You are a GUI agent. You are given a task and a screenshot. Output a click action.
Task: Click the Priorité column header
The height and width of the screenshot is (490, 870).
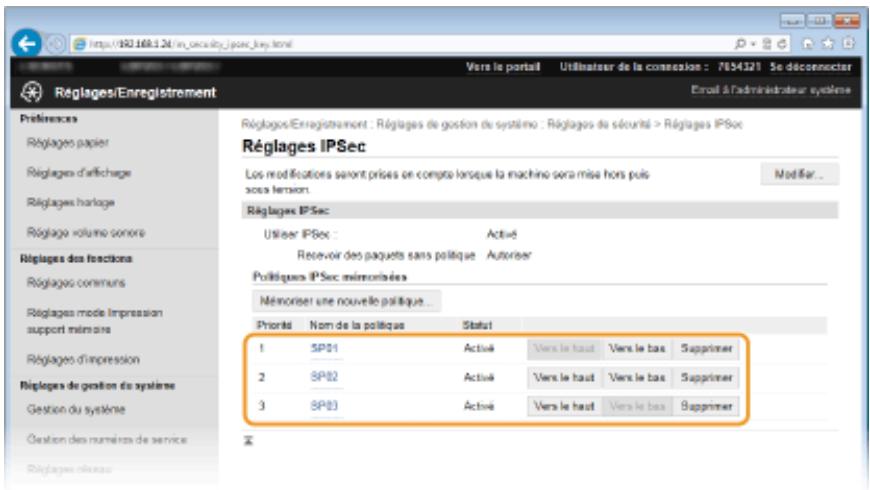(x=274, y=325)
